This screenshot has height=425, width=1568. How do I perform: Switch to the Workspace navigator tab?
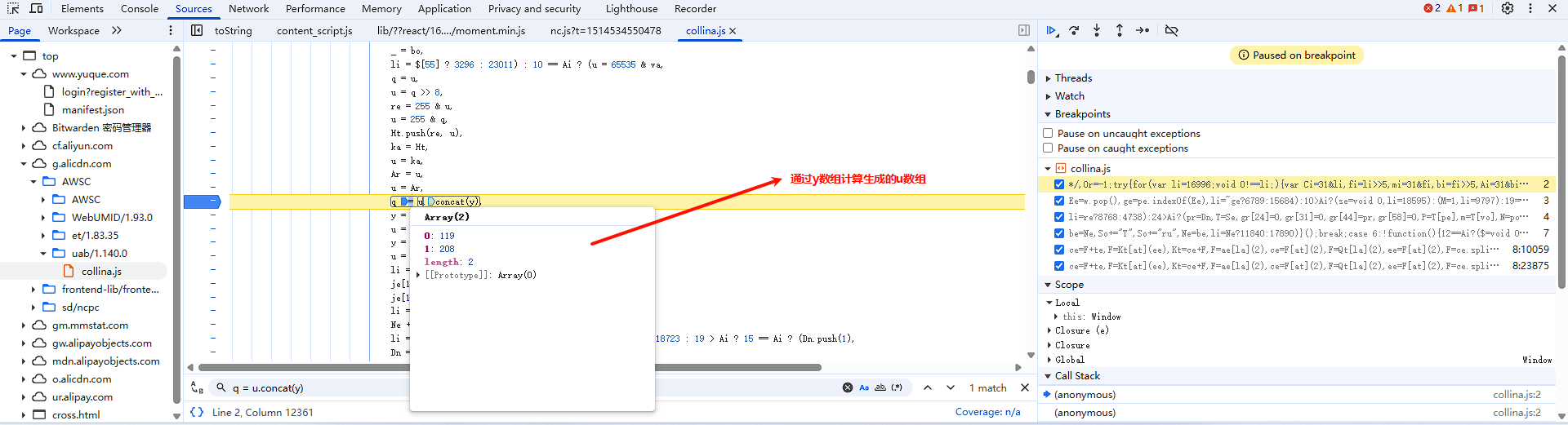(73, 31)
